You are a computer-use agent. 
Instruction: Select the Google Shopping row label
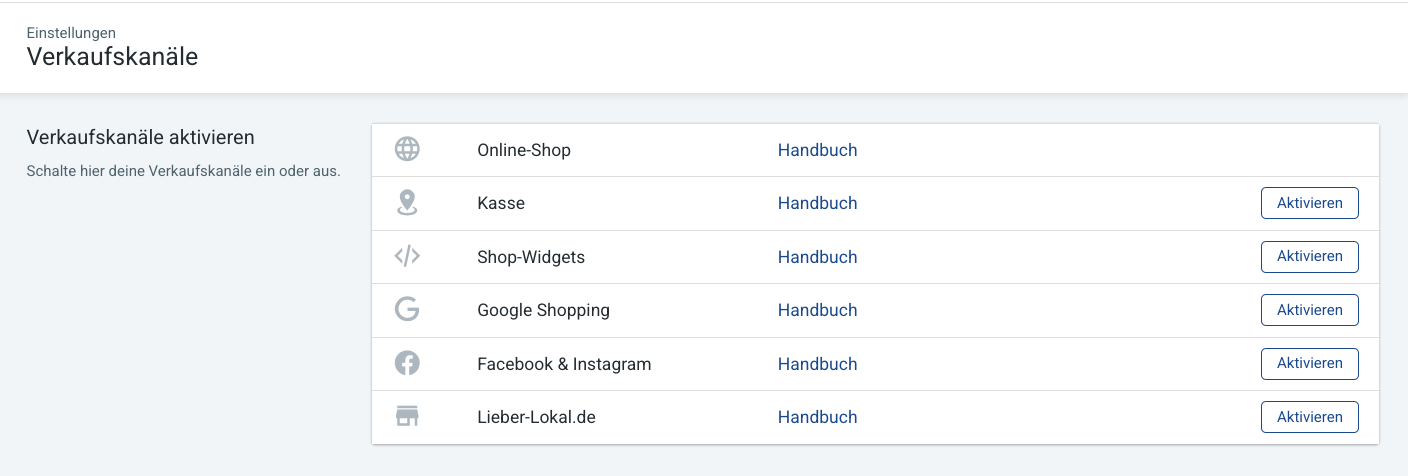pyautogui.click(x=543, y=310)
